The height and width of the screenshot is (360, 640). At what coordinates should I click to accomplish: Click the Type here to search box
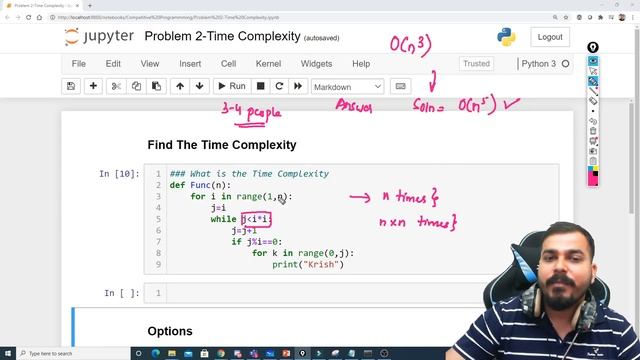pos(73,353)
